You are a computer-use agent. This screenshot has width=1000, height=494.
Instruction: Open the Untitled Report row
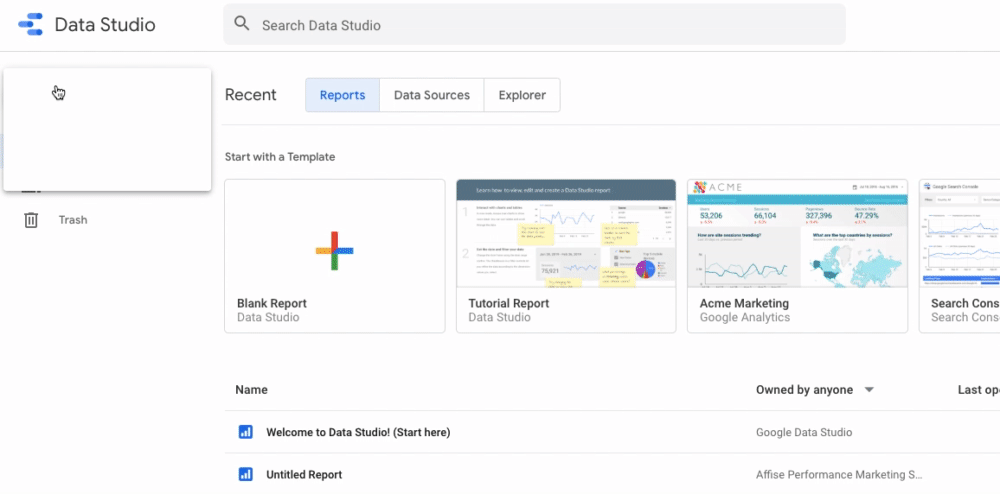point(612,474)
